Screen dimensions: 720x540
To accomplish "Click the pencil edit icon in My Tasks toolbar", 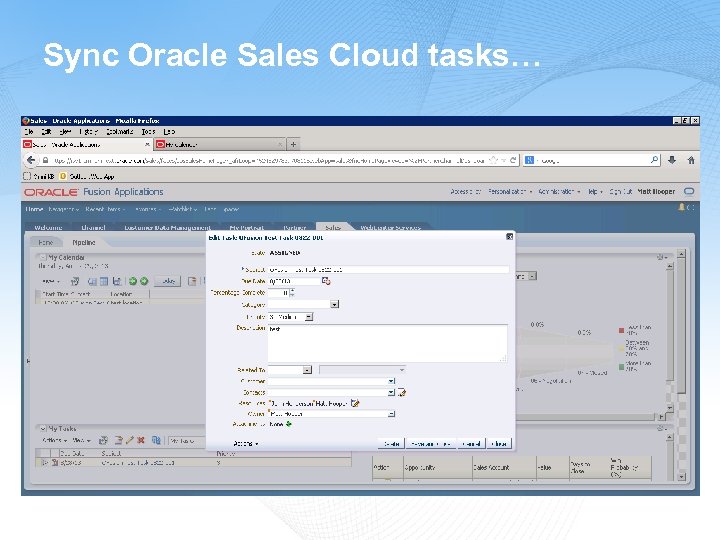I will click(x=129, y=440).
